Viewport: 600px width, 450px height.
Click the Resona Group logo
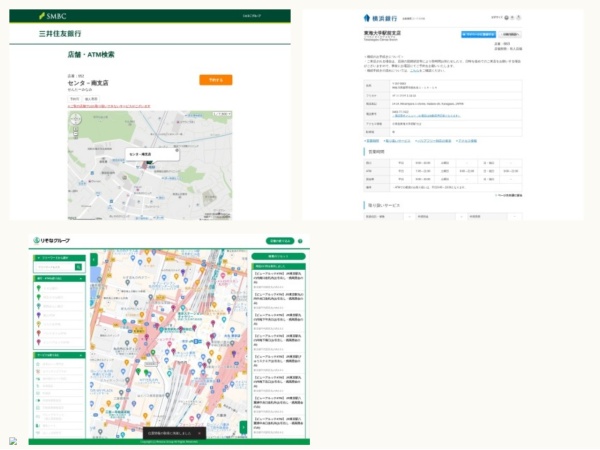pos(52,240)
